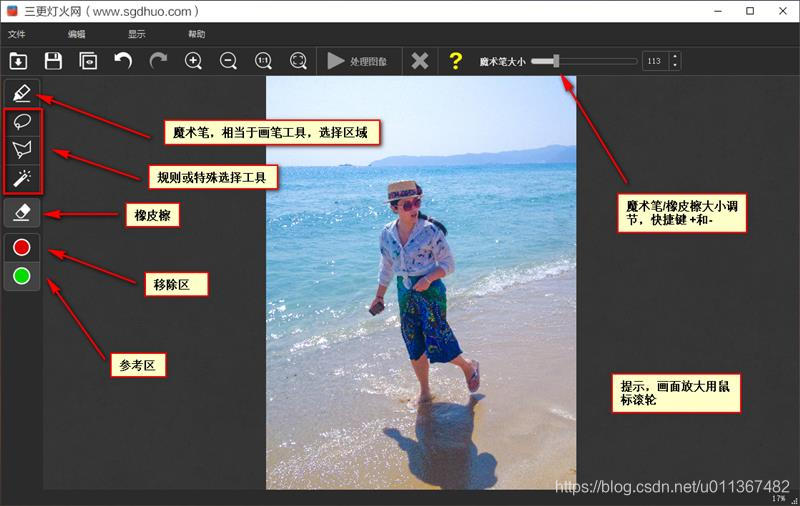Click the save floppy disk icon
This screenshot has width=800, height=506.
53,61
